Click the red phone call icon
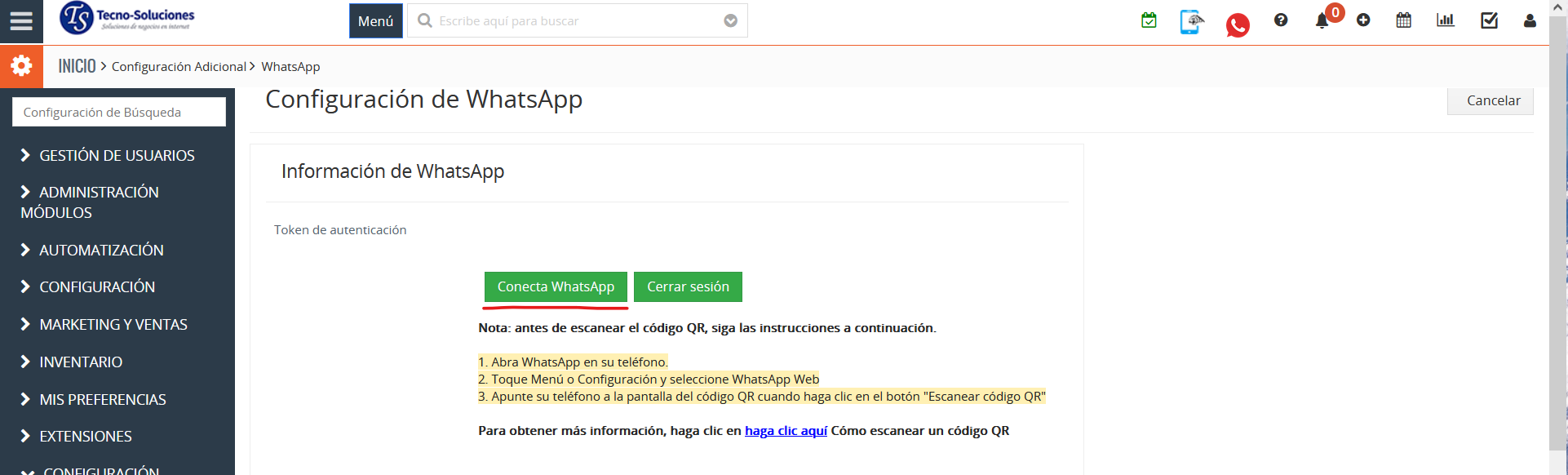The width and height of the screenshot is (1568, 475). (1237, 25)
